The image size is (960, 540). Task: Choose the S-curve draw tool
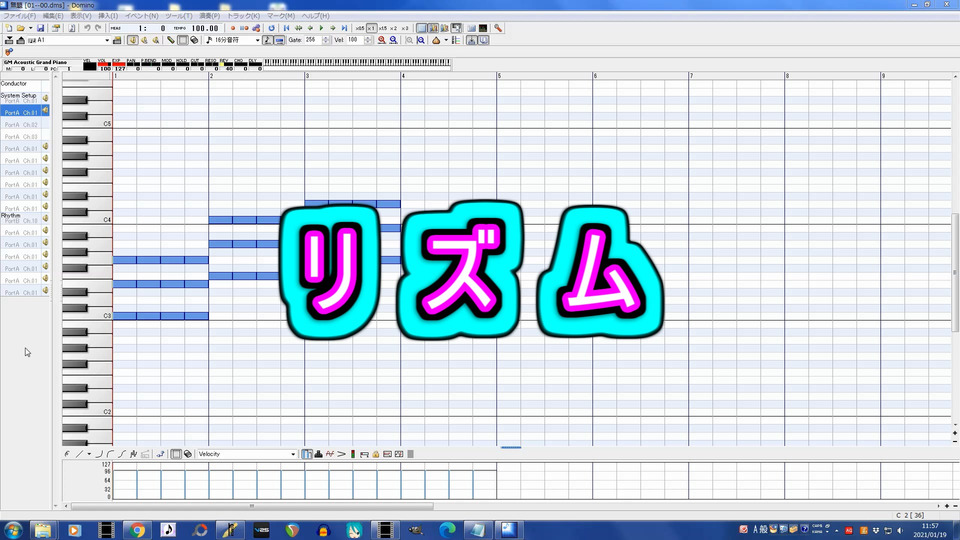click(x=122, y=454)
